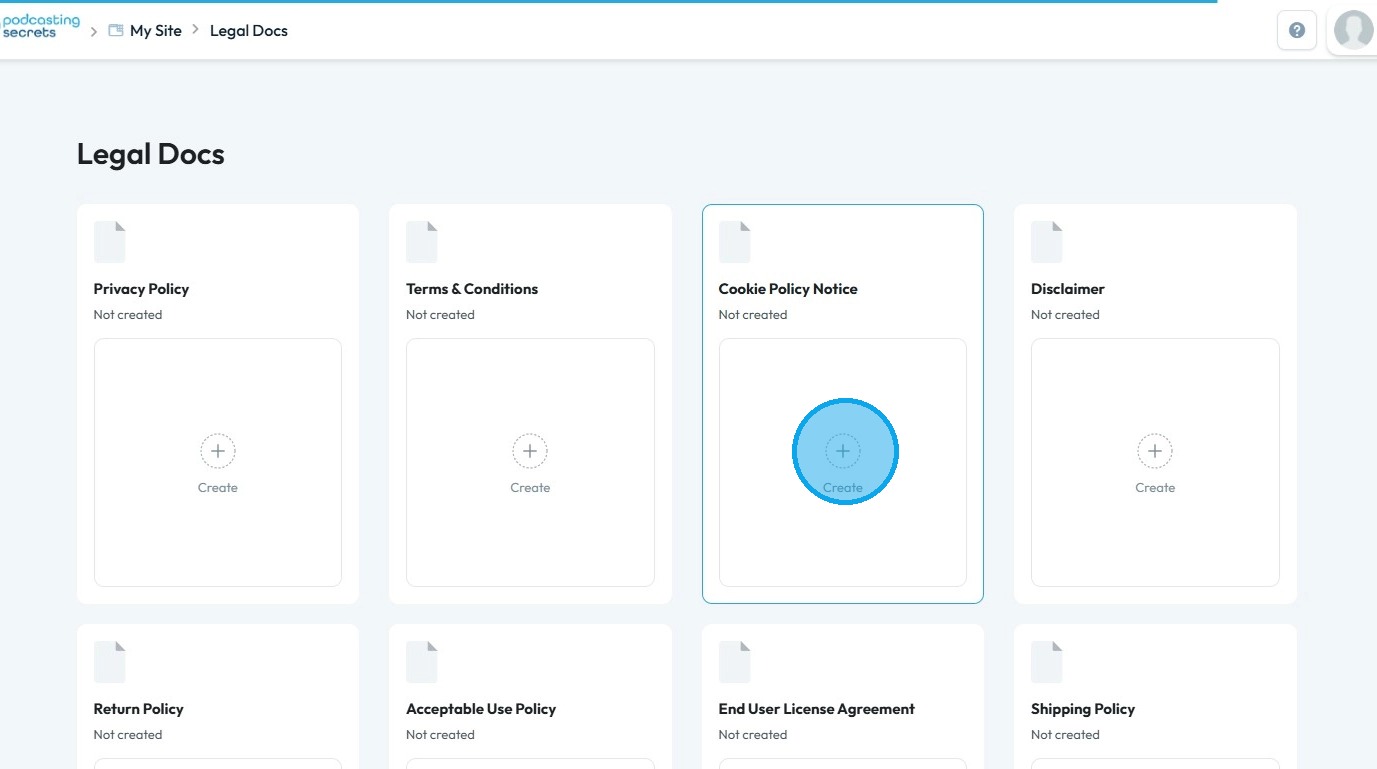The height and width of the screenshot is (769, 1377).
Task: Click "Not created" status under Disclaimer
Action: tap(1065, 315)
